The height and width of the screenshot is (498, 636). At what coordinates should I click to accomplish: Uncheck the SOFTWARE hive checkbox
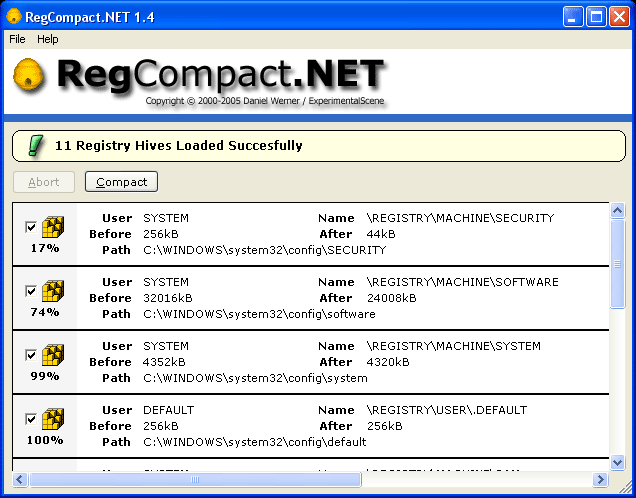point(31,291)
